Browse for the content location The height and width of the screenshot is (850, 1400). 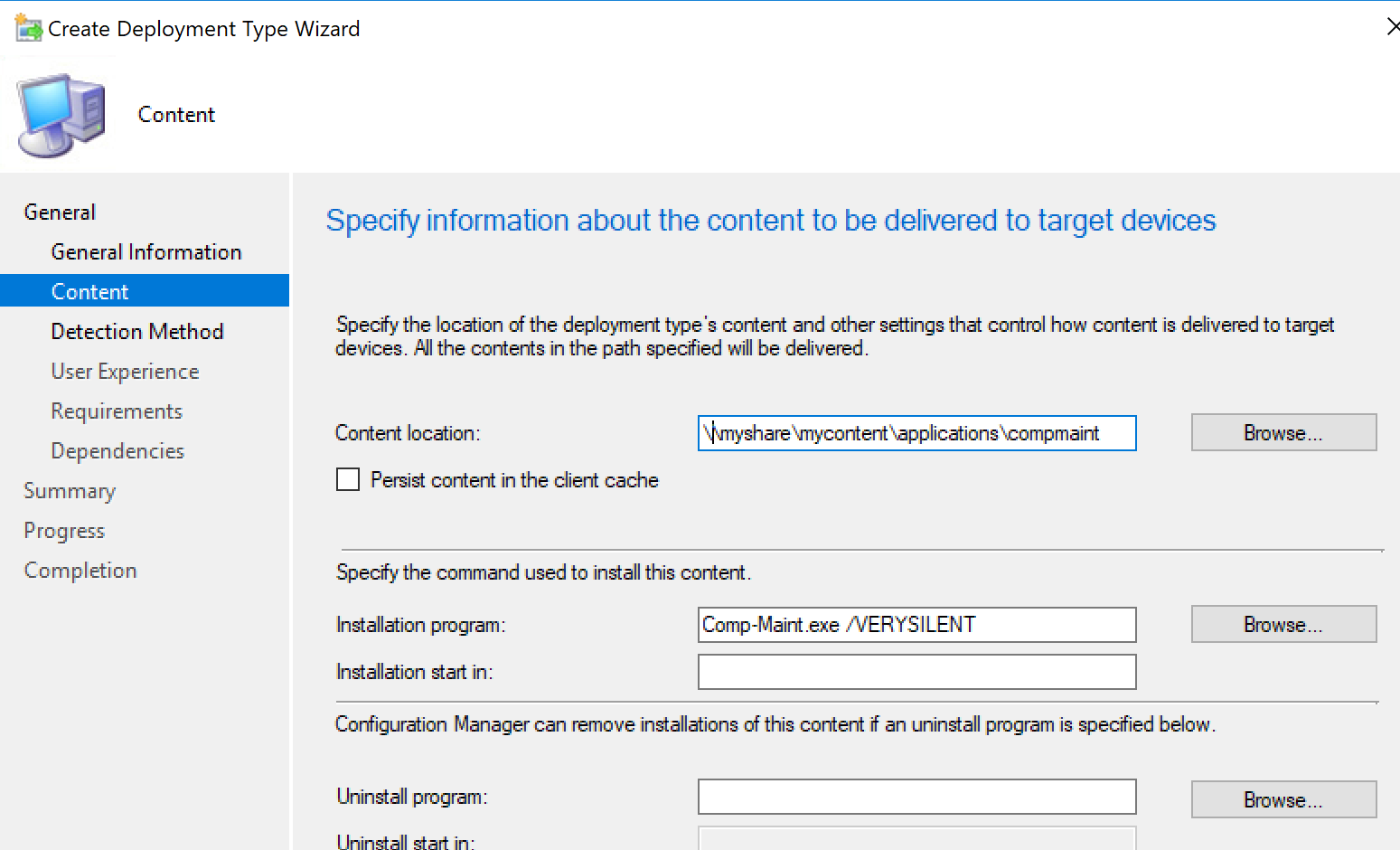pos(1283,432)
